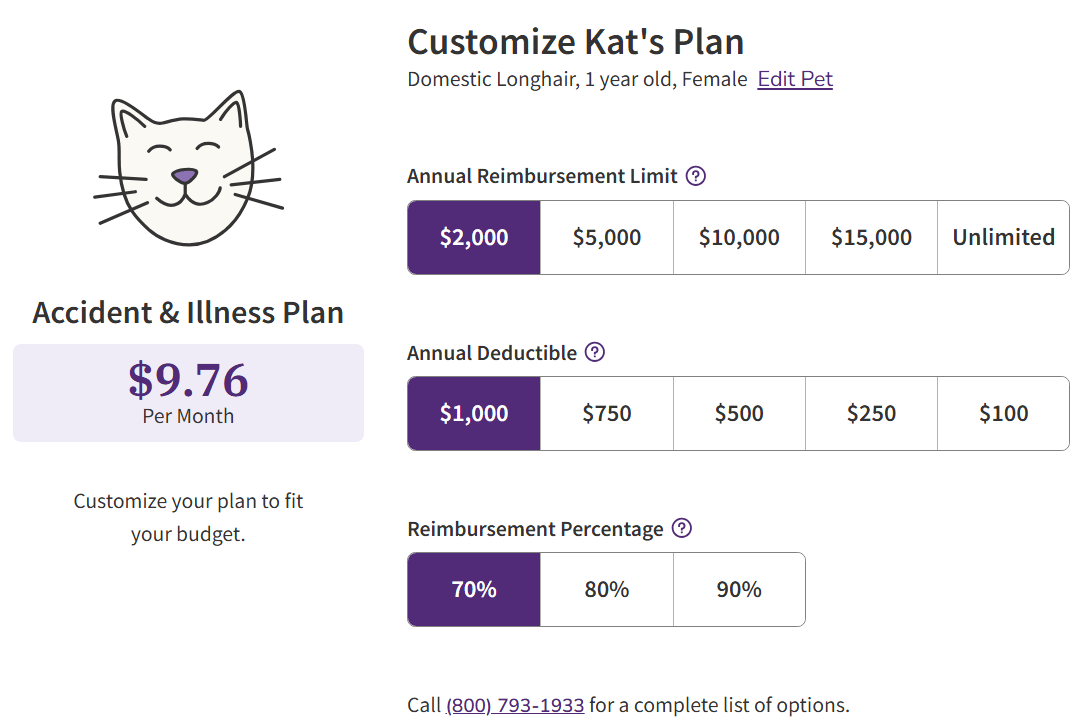The image size is (1081, 724).
Task: Confirm the 70% reimbursement selection
Action: (x=473, y=589)
